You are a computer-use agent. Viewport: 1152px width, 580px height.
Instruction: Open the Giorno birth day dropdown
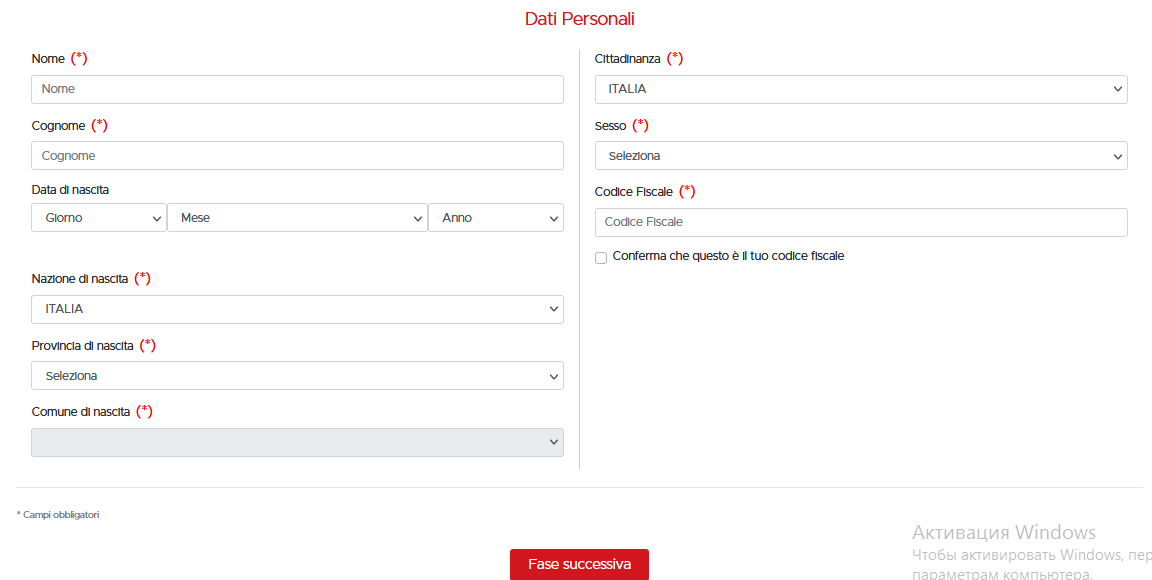98,218
